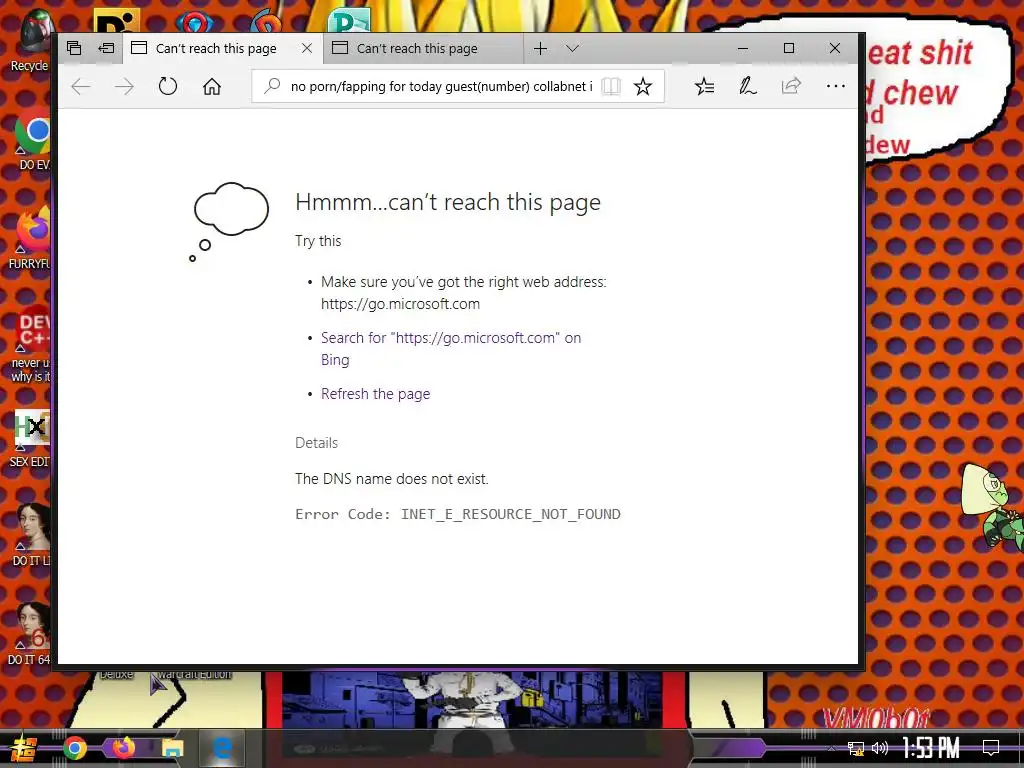Viewport: 1024px width, 768px height.
Task: Click the set these tabs aside icon
Action: [106, 48]
